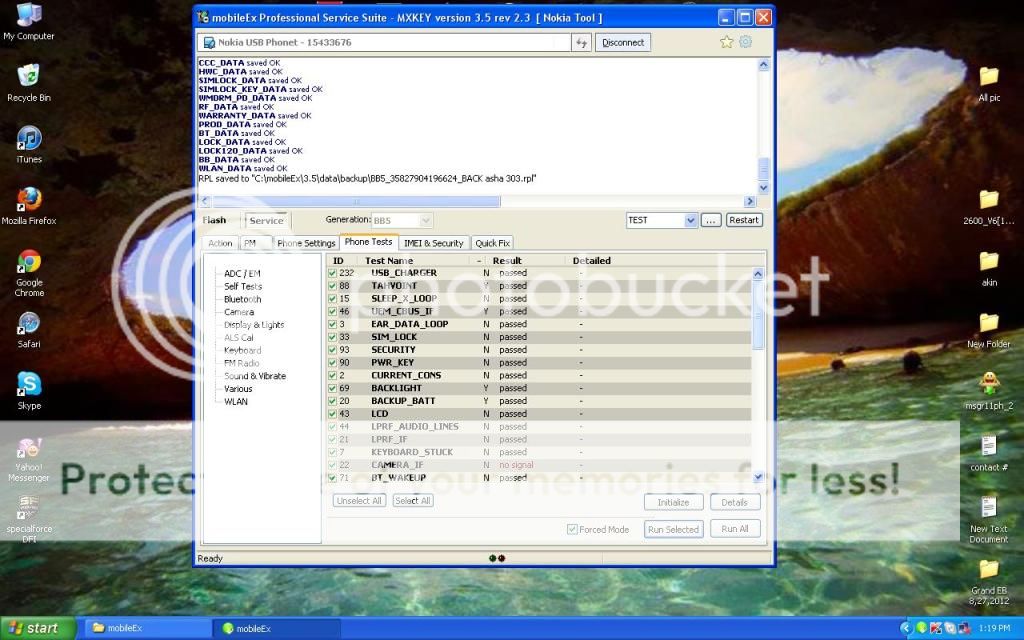The image size is (1024, 640).
Task: Click the connection refresh arrows icon
Action: (x=581, y=42)
